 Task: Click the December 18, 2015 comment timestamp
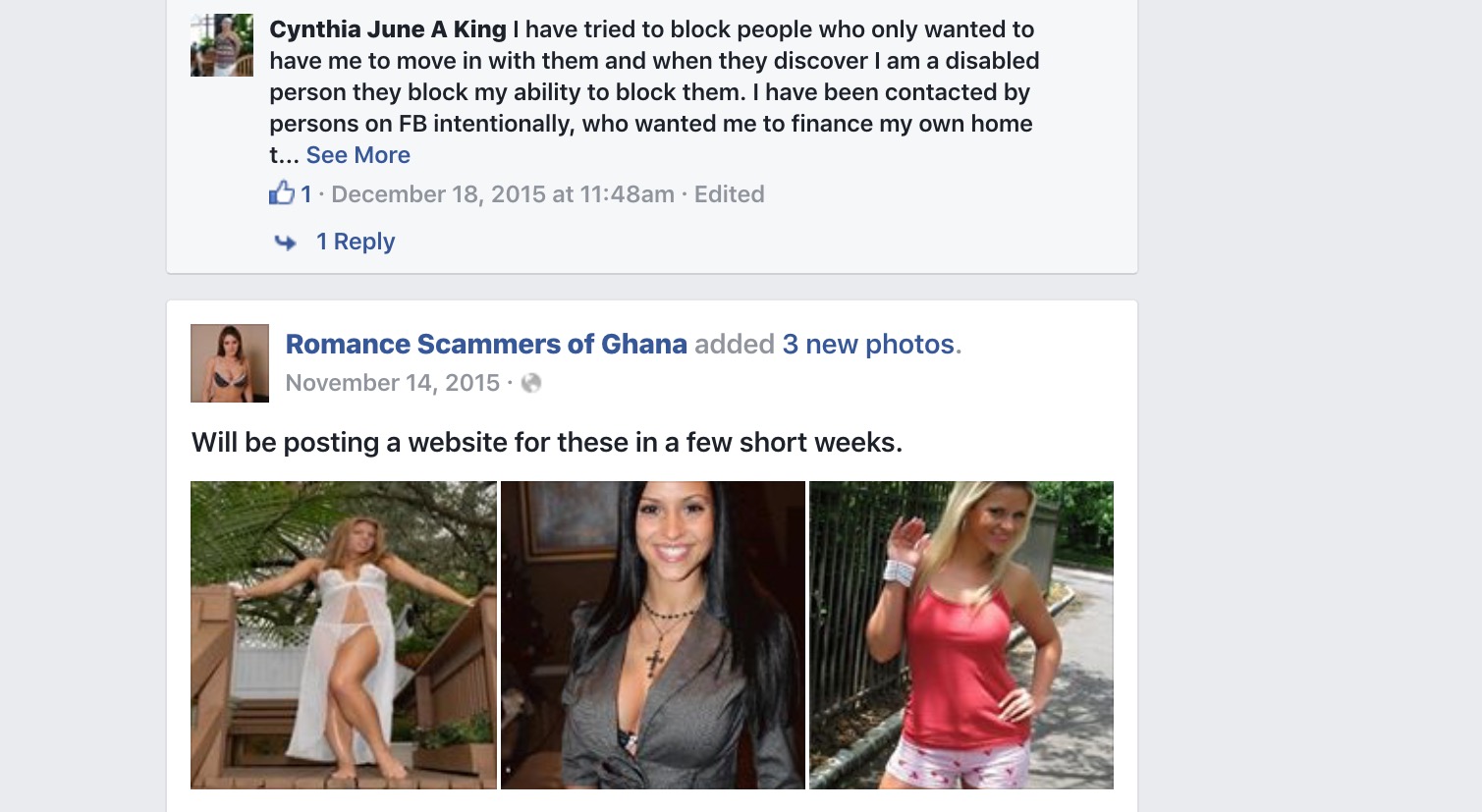tap(503, 194)
